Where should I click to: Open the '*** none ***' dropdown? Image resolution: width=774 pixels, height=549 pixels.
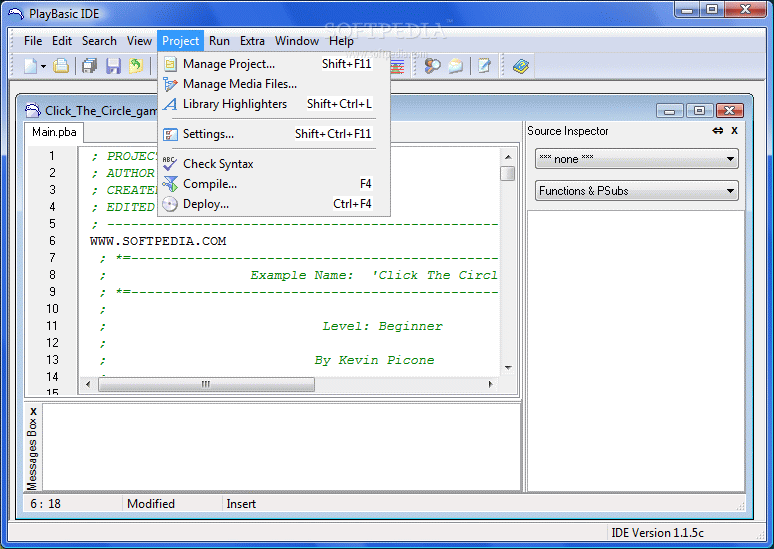[637, 159]
